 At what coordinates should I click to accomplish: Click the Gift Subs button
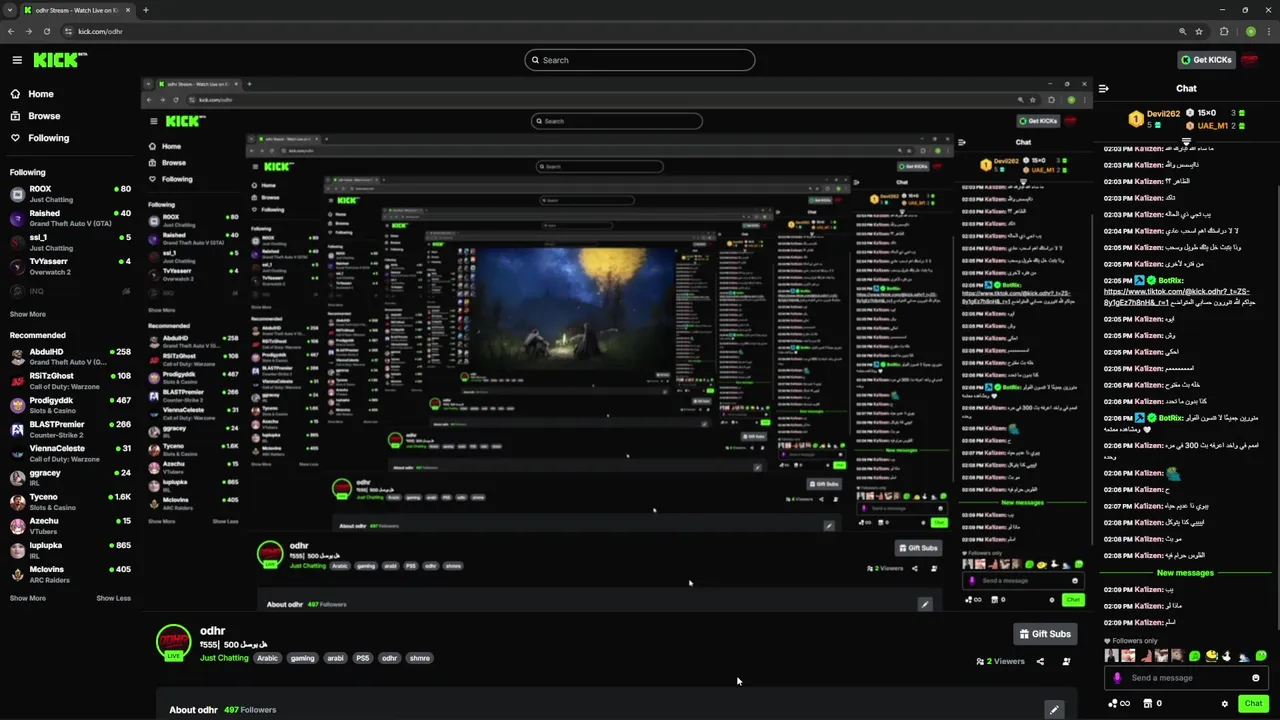(1044, 634)
